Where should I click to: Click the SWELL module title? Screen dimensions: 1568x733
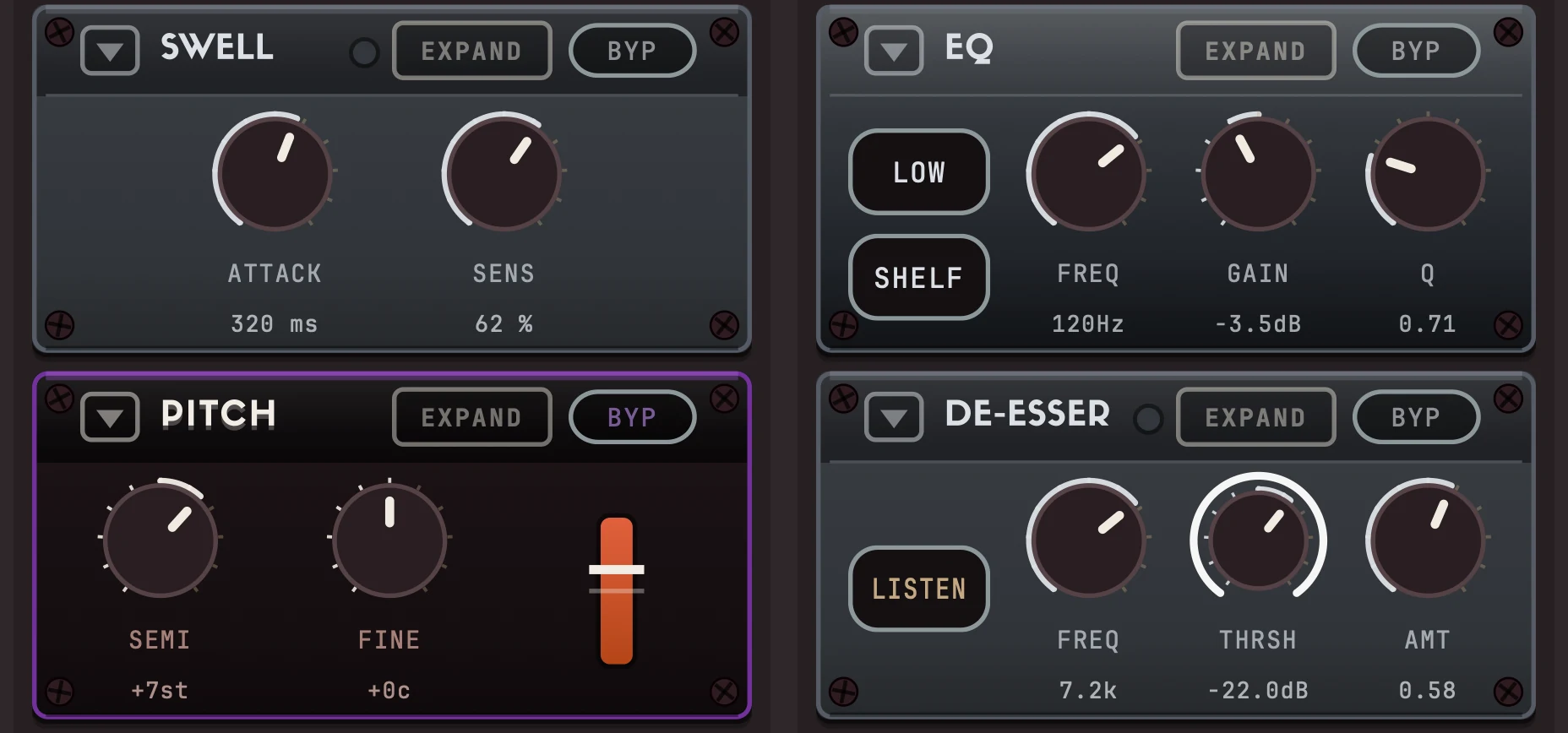coord(217,47)
